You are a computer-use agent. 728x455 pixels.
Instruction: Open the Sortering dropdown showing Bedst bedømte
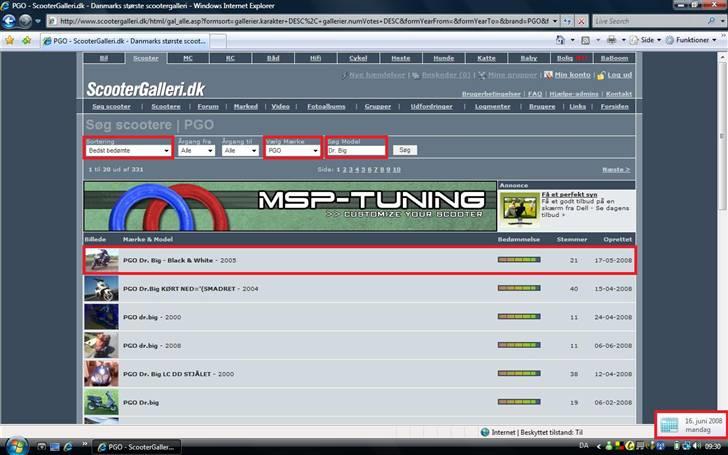128,150
